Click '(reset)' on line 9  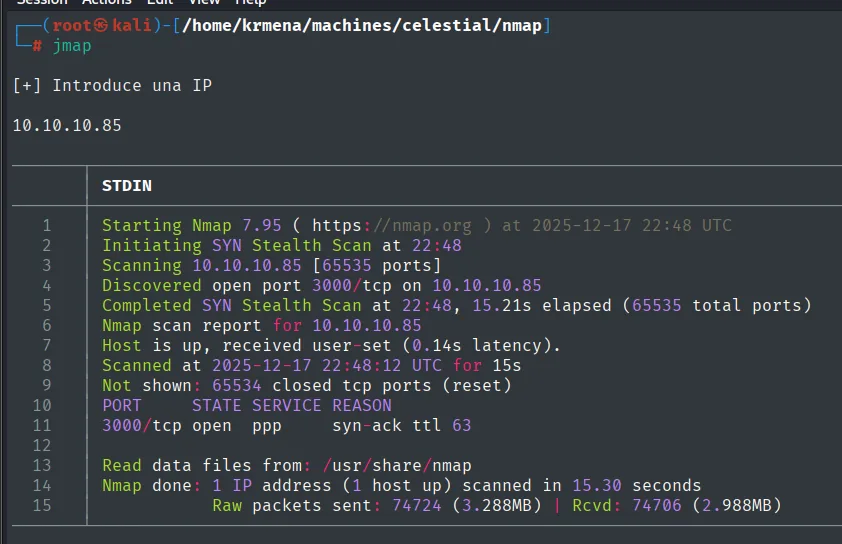click(477, 386)
